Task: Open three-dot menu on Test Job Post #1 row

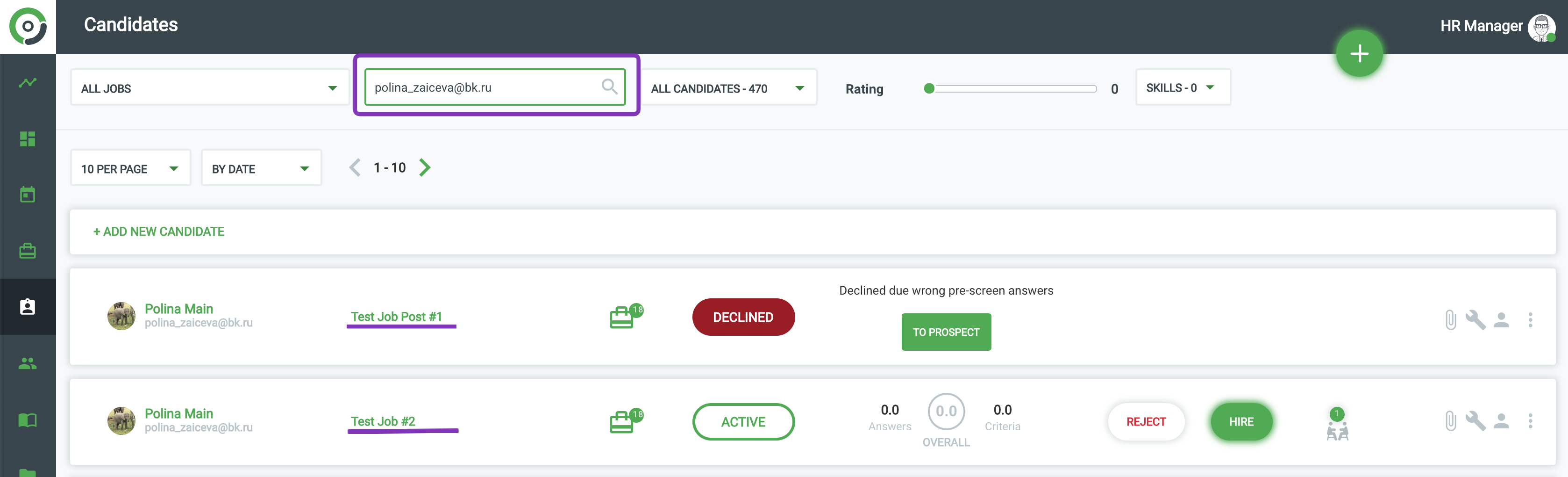Action: pos(1530,319)
